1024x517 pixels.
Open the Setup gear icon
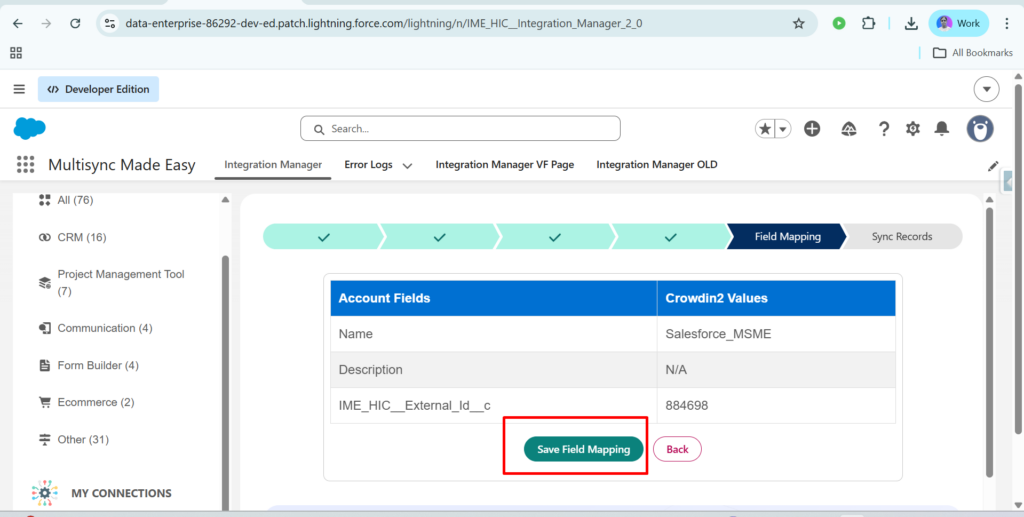912,129
